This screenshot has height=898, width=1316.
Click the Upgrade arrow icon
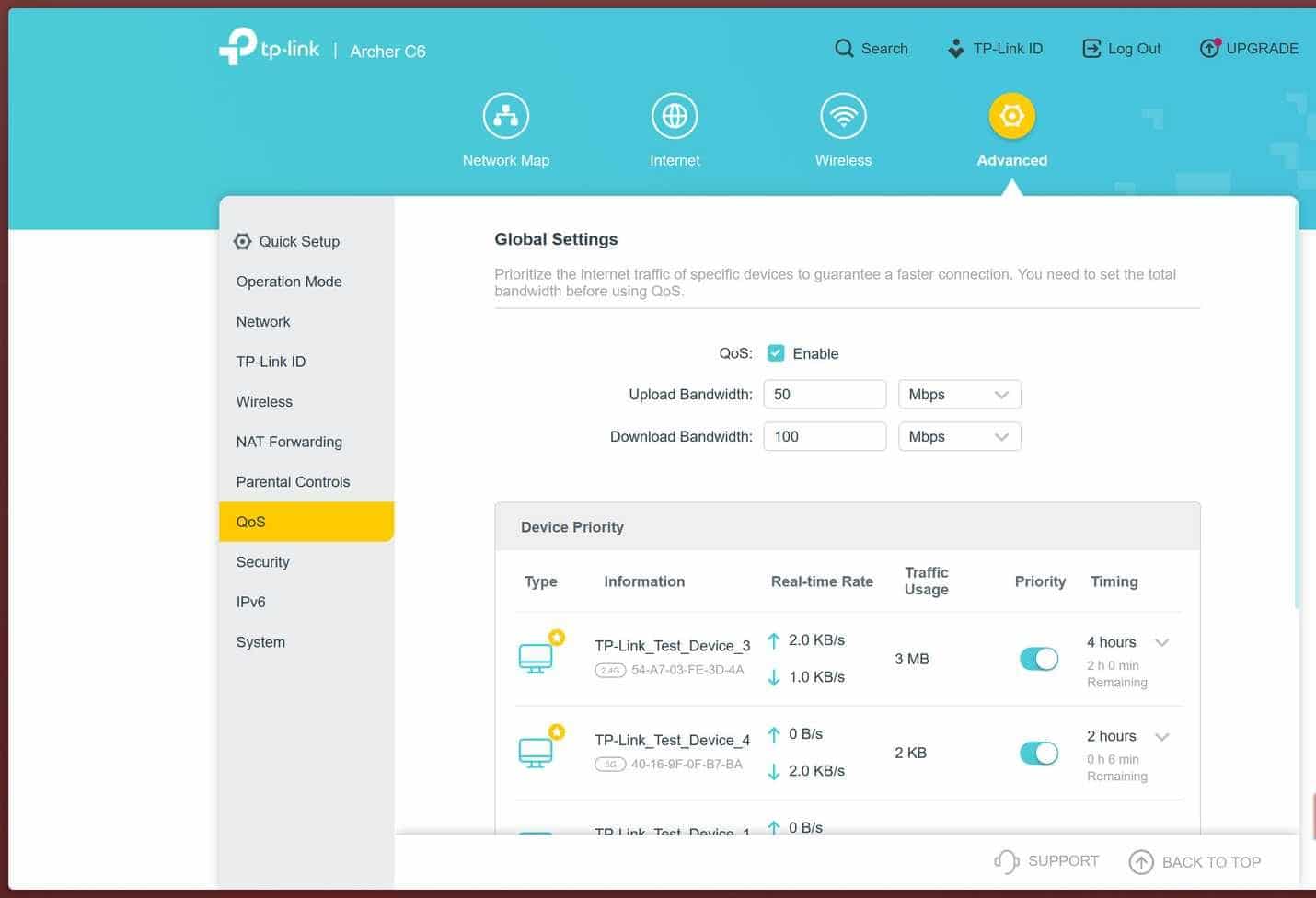1209,48
